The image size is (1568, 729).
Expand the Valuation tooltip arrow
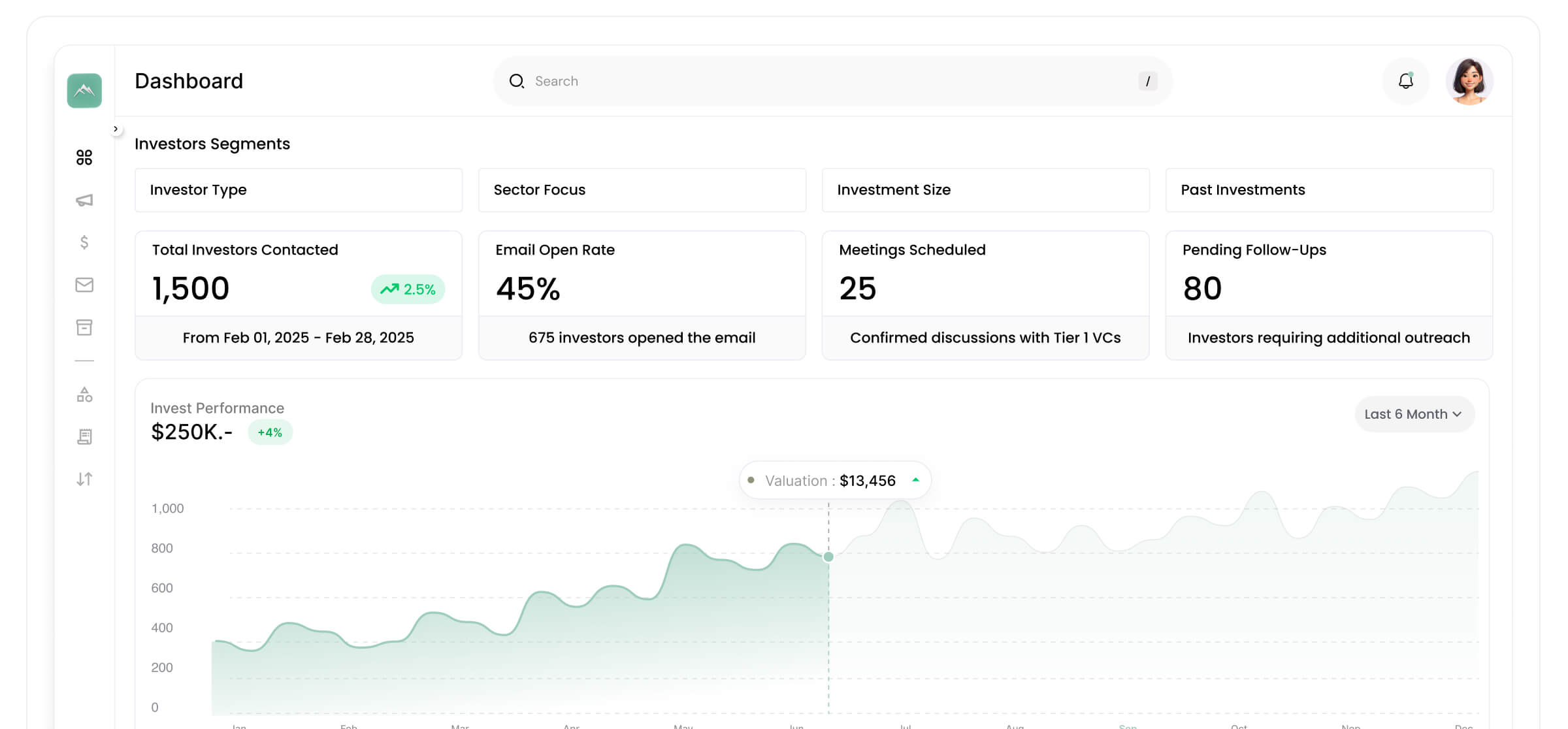915,480
